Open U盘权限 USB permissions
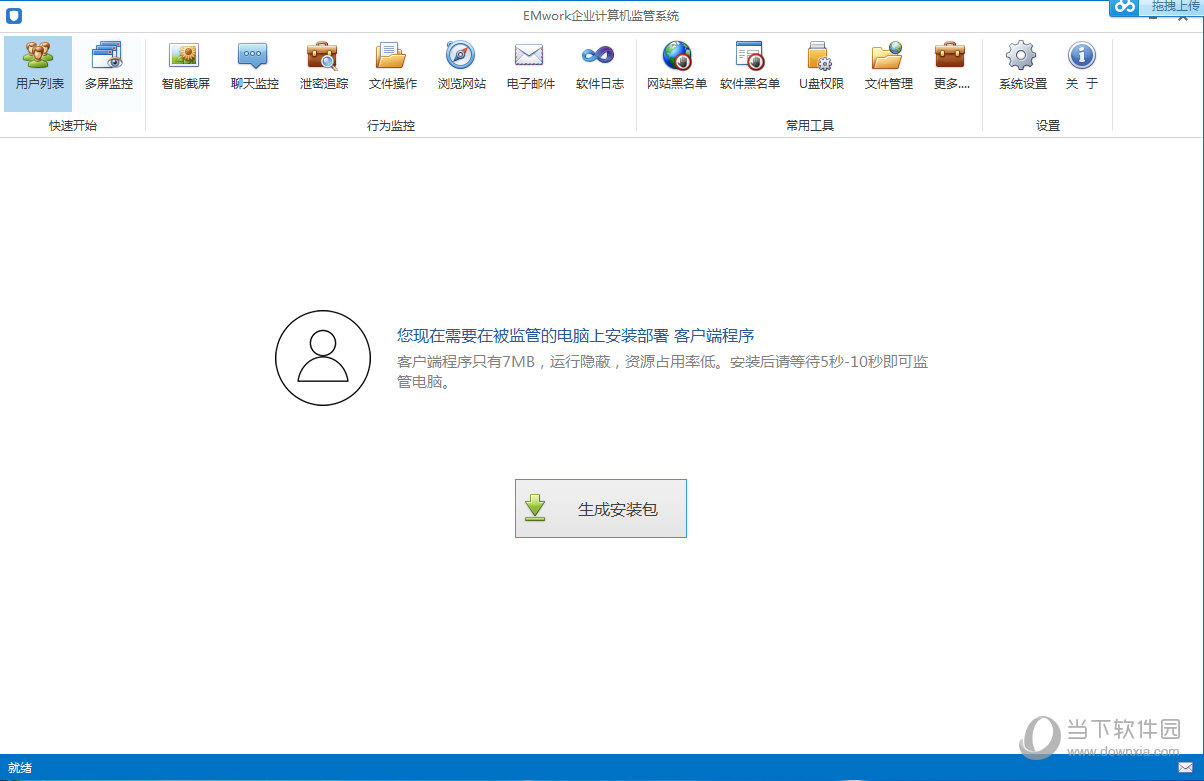 pyautogui.click(x=821, y=68)
